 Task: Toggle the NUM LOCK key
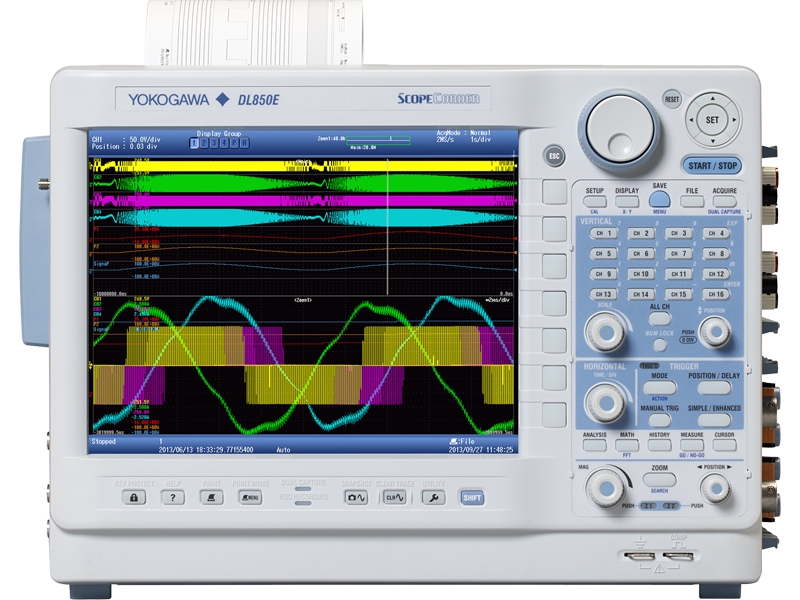660,345
